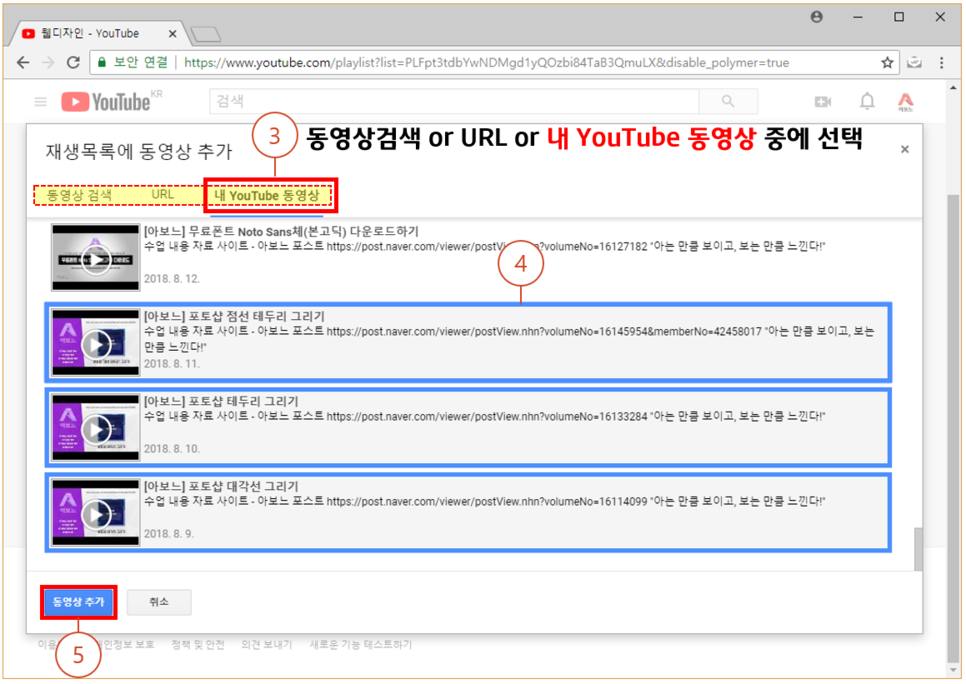Open the 정책 및 안전 footer link
966x684 pixels.
coord(198,645)
